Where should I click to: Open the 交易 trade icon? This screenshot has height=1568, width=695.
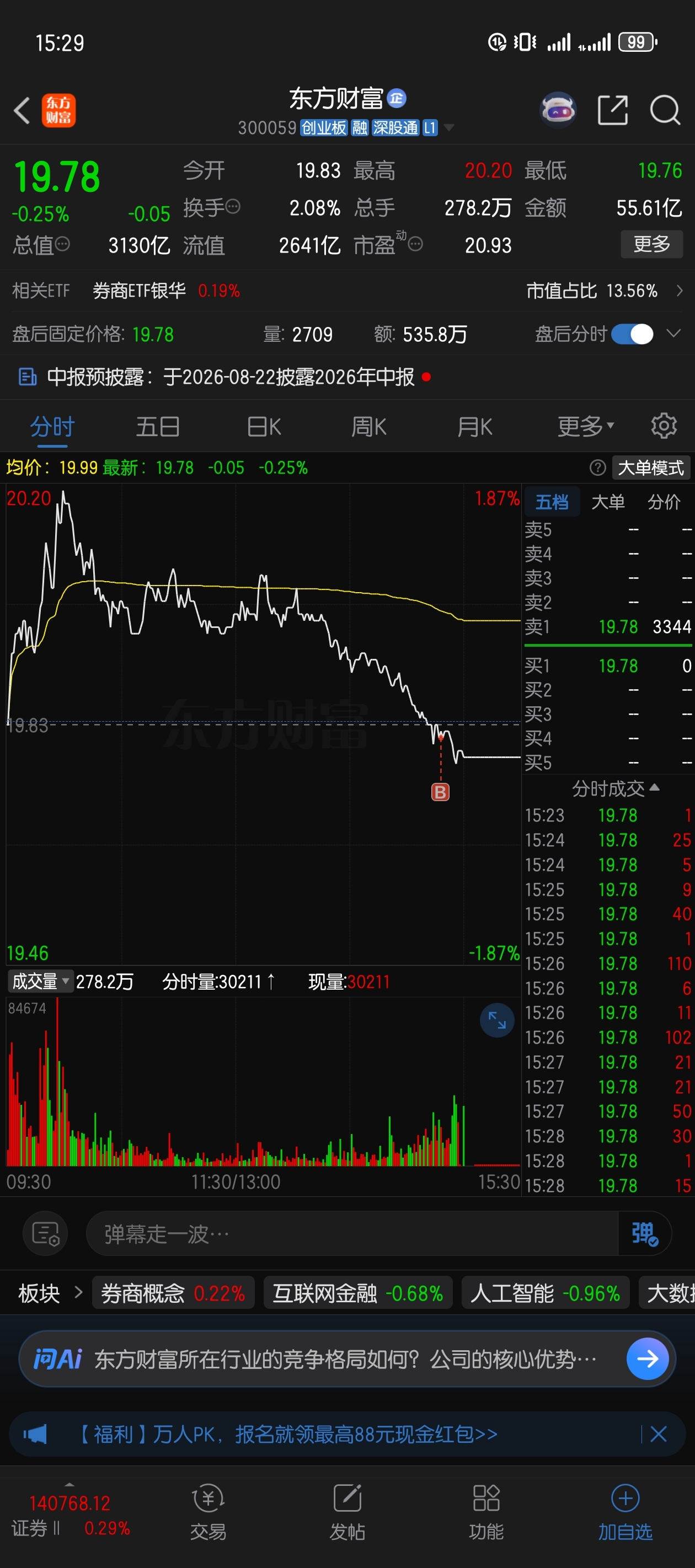[x=209, y=1512]
